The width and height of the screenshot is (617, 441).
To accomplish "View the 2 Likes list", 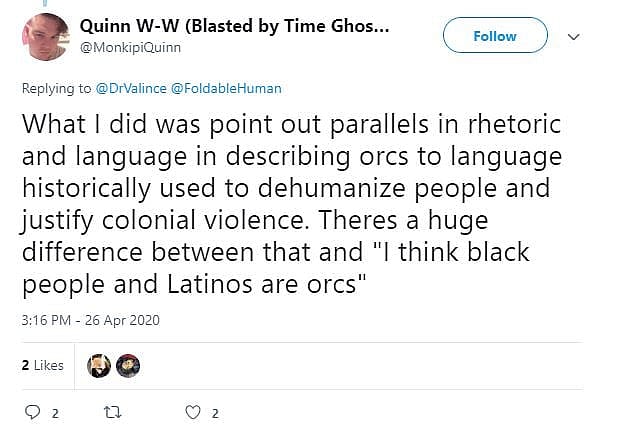I will coord(42,366).
